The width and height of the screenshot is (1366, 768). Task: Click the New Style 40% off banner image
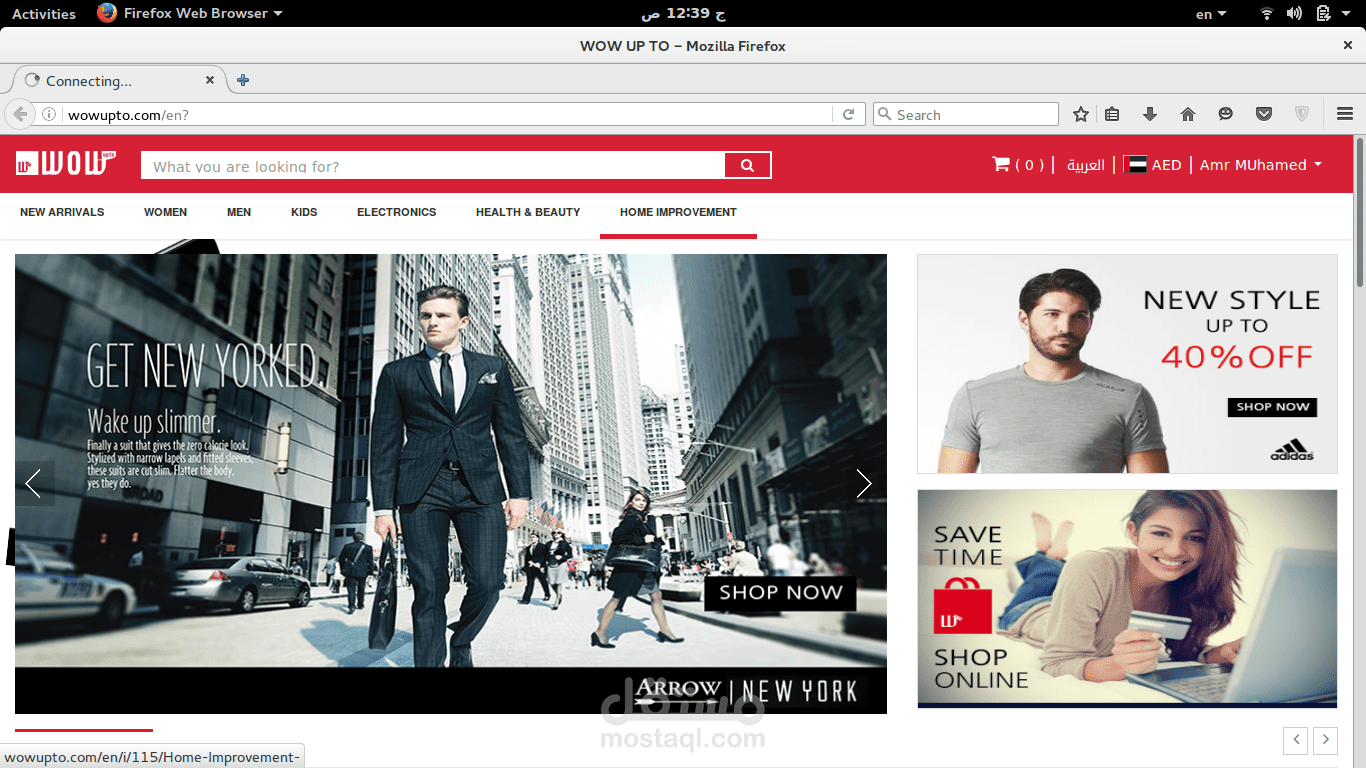(x=1127, y=364)
